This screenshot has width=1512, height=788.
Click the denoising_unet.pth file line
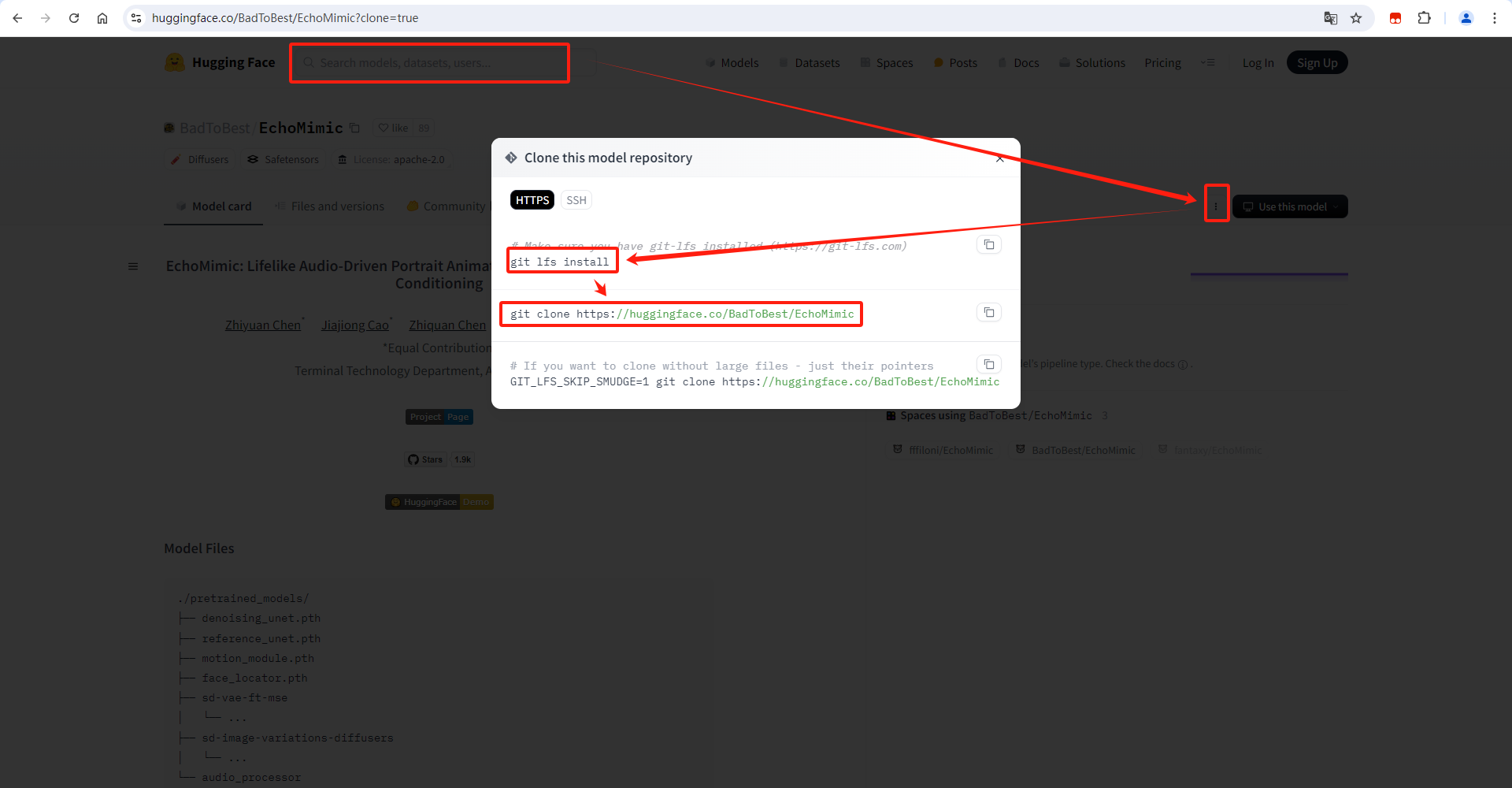[x=261, y=619]
